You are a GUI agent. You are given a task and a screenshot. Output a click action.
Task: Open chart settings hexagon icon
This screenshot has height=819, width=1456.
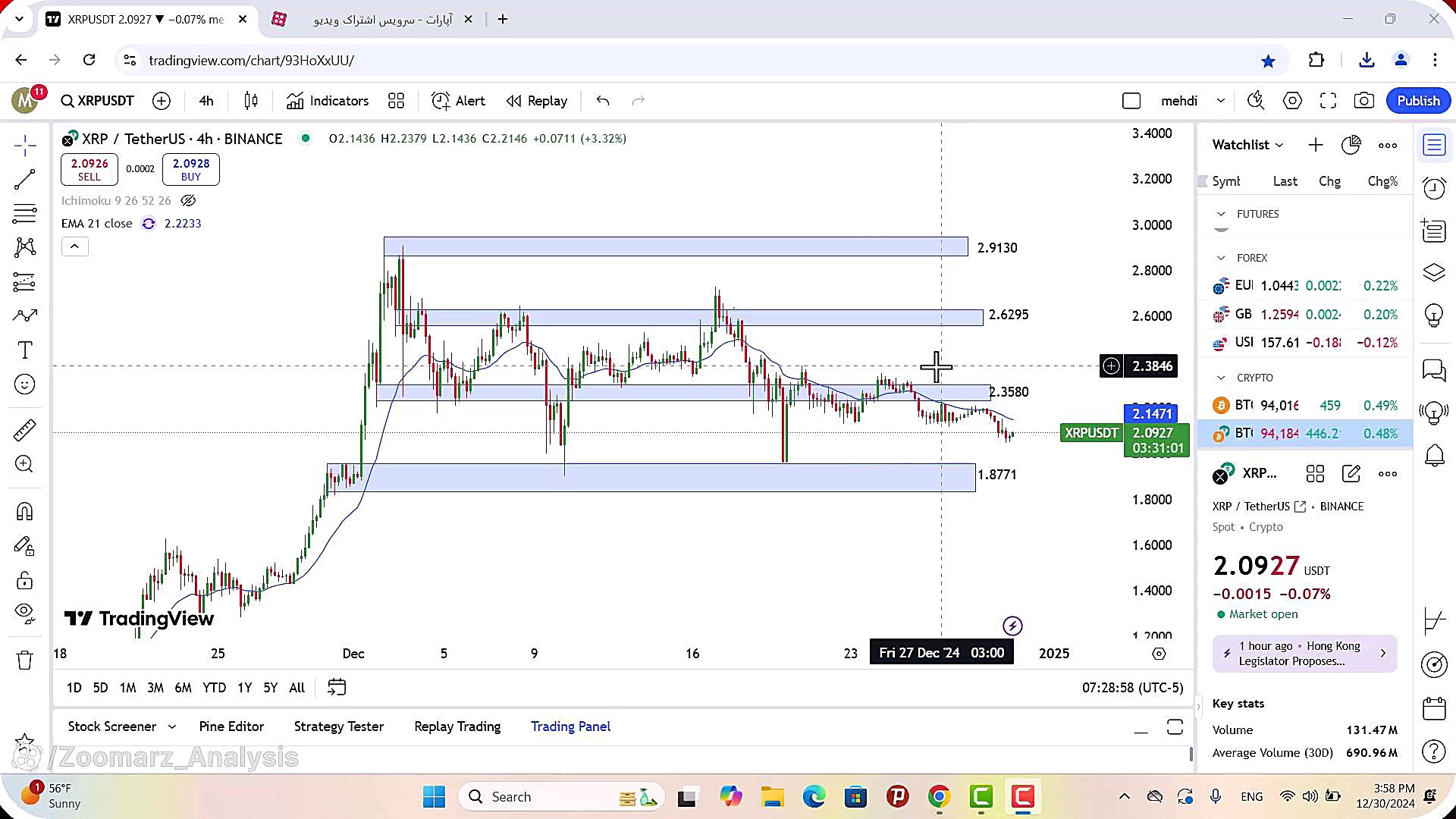pyautogui.click(x=1292, y=101)
